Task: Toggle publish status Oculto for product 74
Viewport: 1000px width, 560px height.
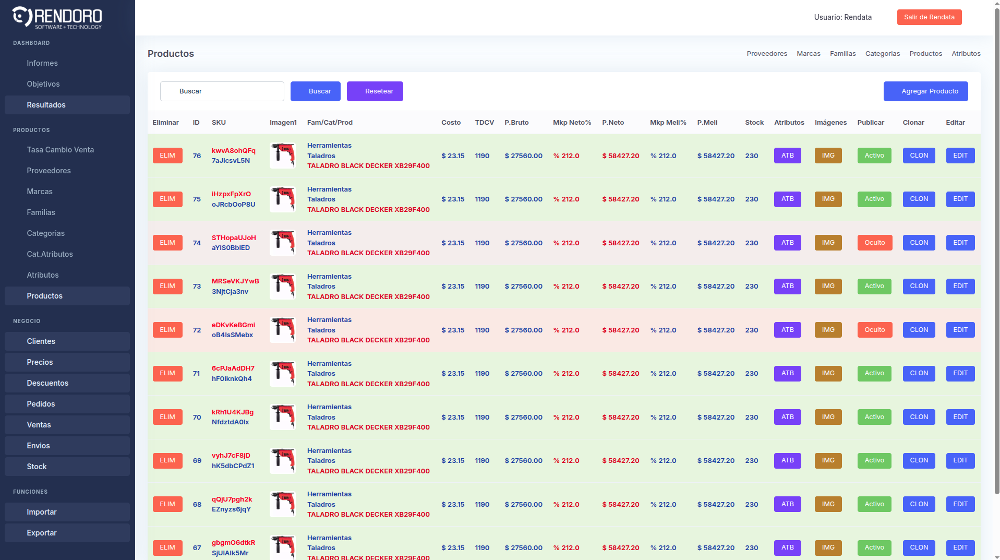Action: (874, 243)
